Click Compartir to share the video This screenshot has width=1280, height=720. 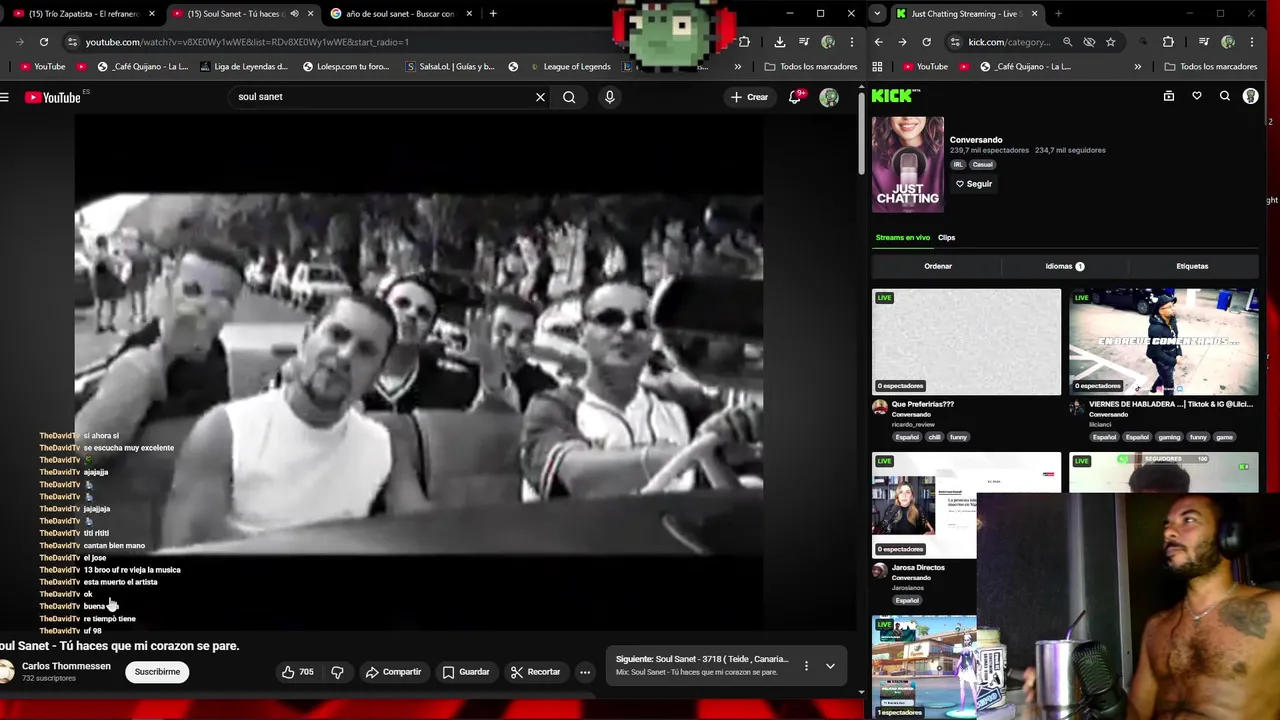[393, 672]
